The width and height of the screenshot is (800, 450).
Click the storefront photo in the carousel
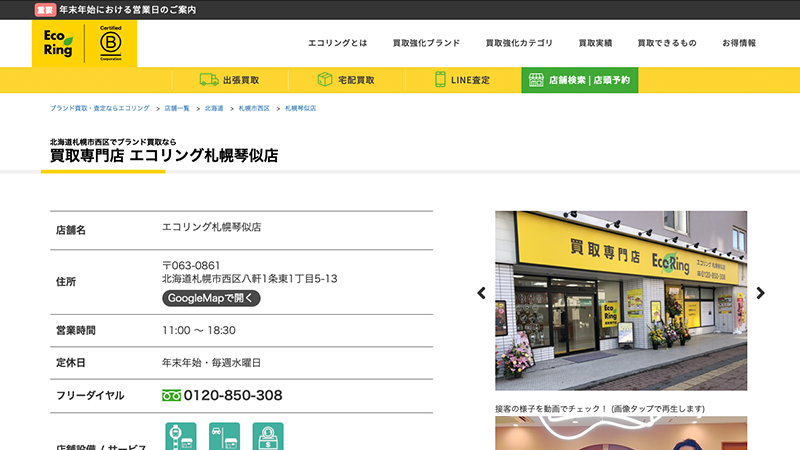click(620, 300)
